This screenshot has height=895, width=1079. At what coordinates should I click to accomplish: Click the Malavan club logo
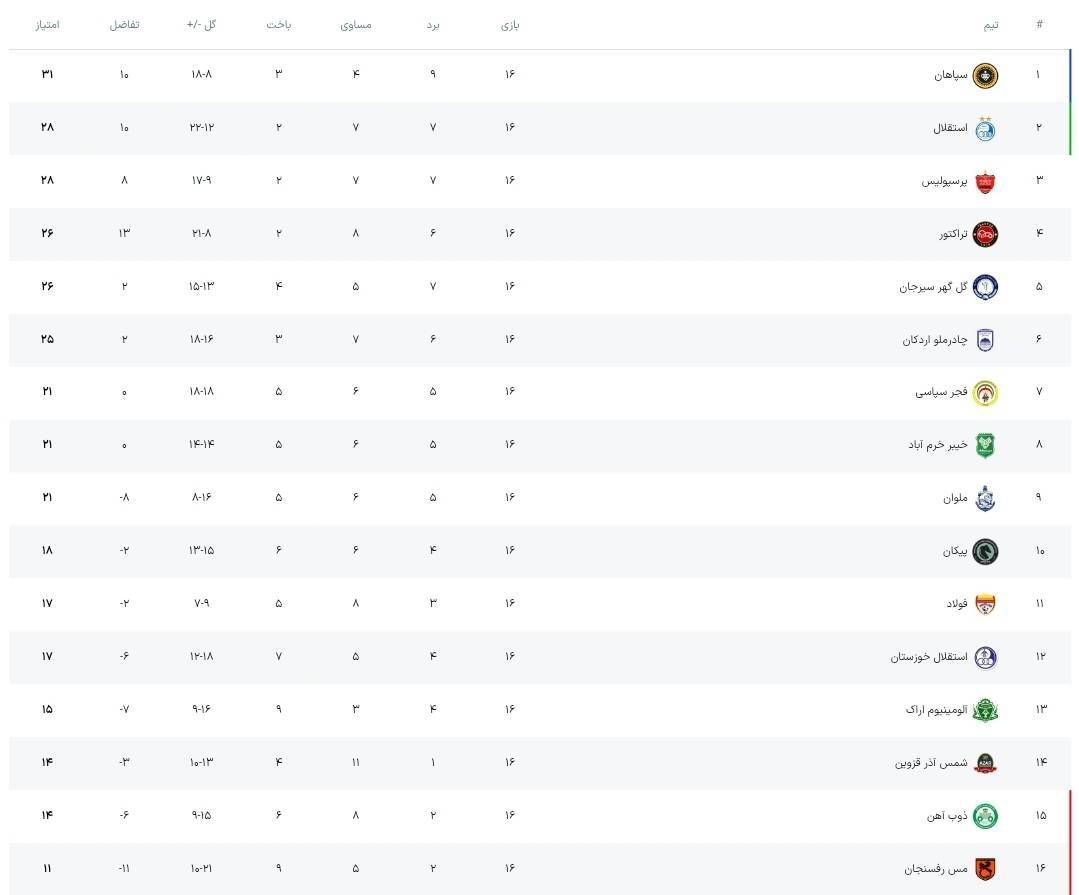(985, 498)
